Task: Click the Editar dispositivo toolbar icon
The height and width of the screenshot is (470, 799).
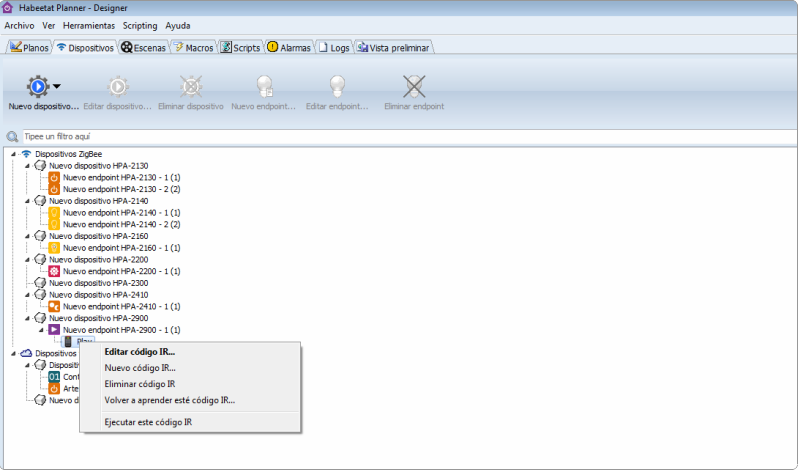Action: pos(118,86)
